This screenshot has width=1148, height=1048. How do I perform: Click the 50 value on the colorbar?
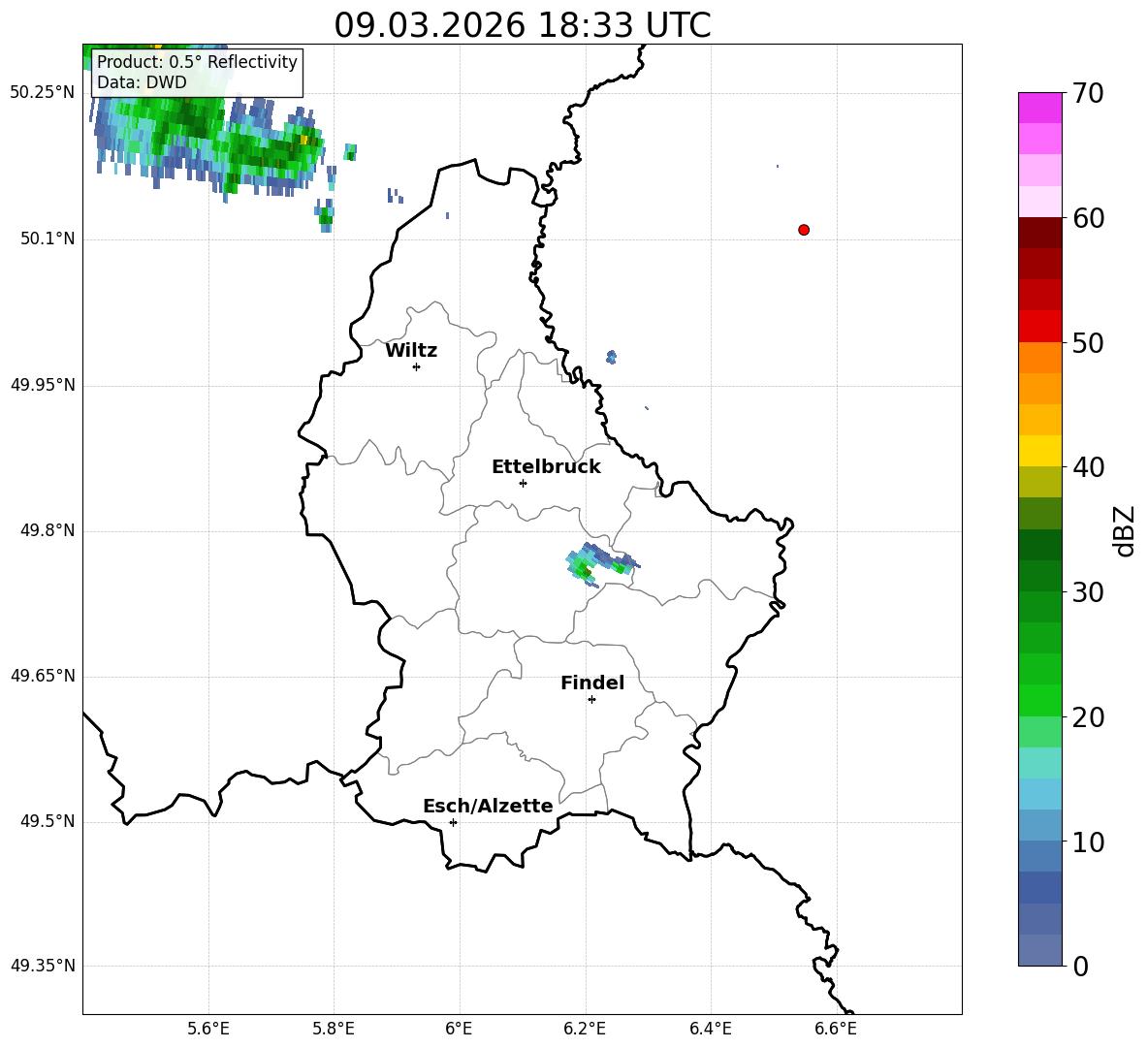(1087, 343)
